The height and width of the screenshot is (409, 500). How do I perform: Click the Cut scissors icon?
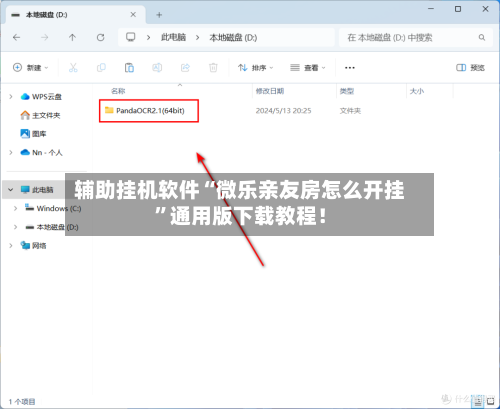[x=73, y=68]
